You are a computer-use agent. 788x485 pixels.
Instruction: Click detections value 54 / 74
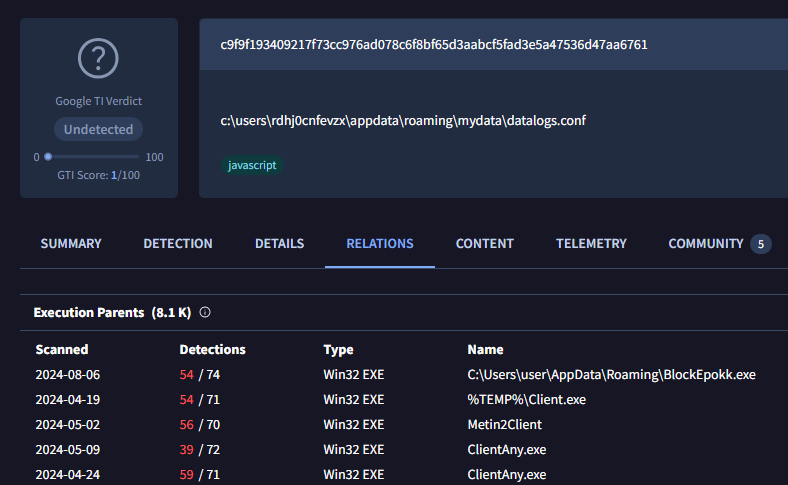point(200,375)
